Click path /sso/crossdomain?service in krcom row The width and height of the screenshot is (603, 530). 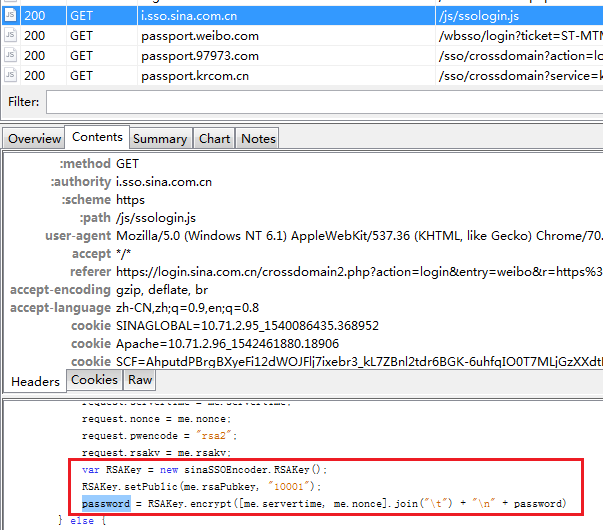point(521,76)
